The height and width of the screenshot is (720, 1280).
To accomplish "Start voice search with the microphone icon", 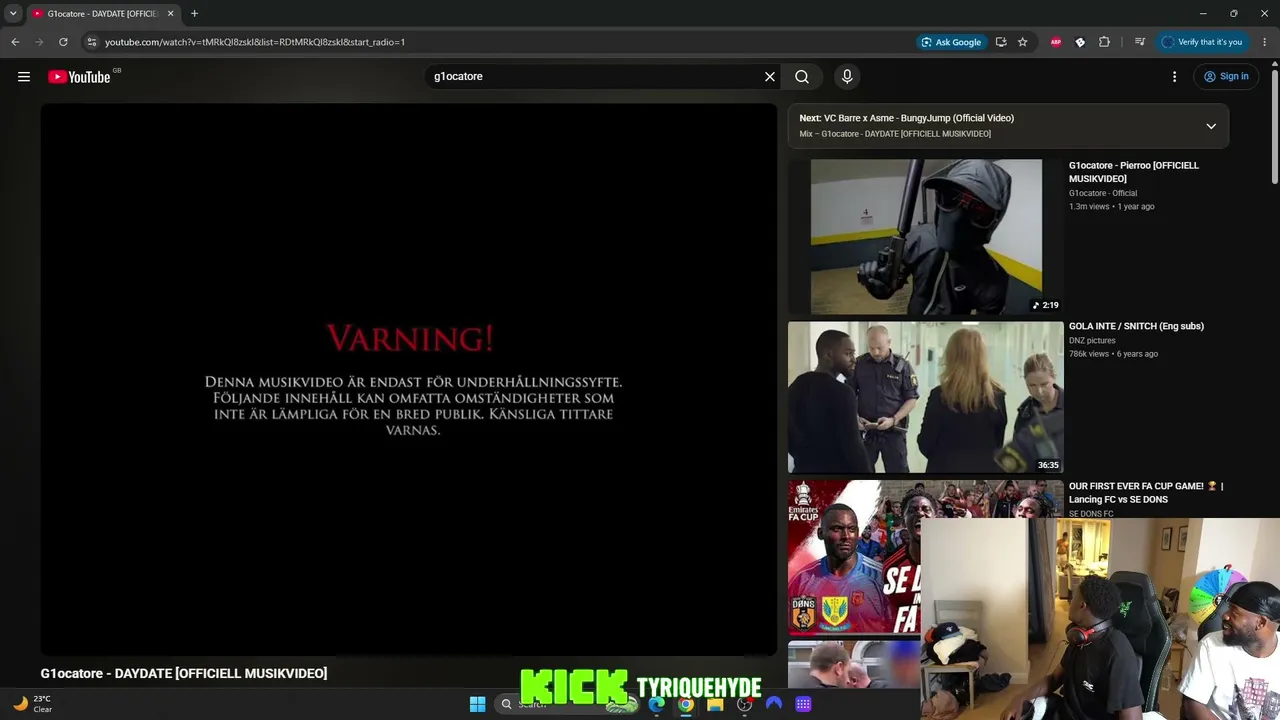I will pos(847,77).
